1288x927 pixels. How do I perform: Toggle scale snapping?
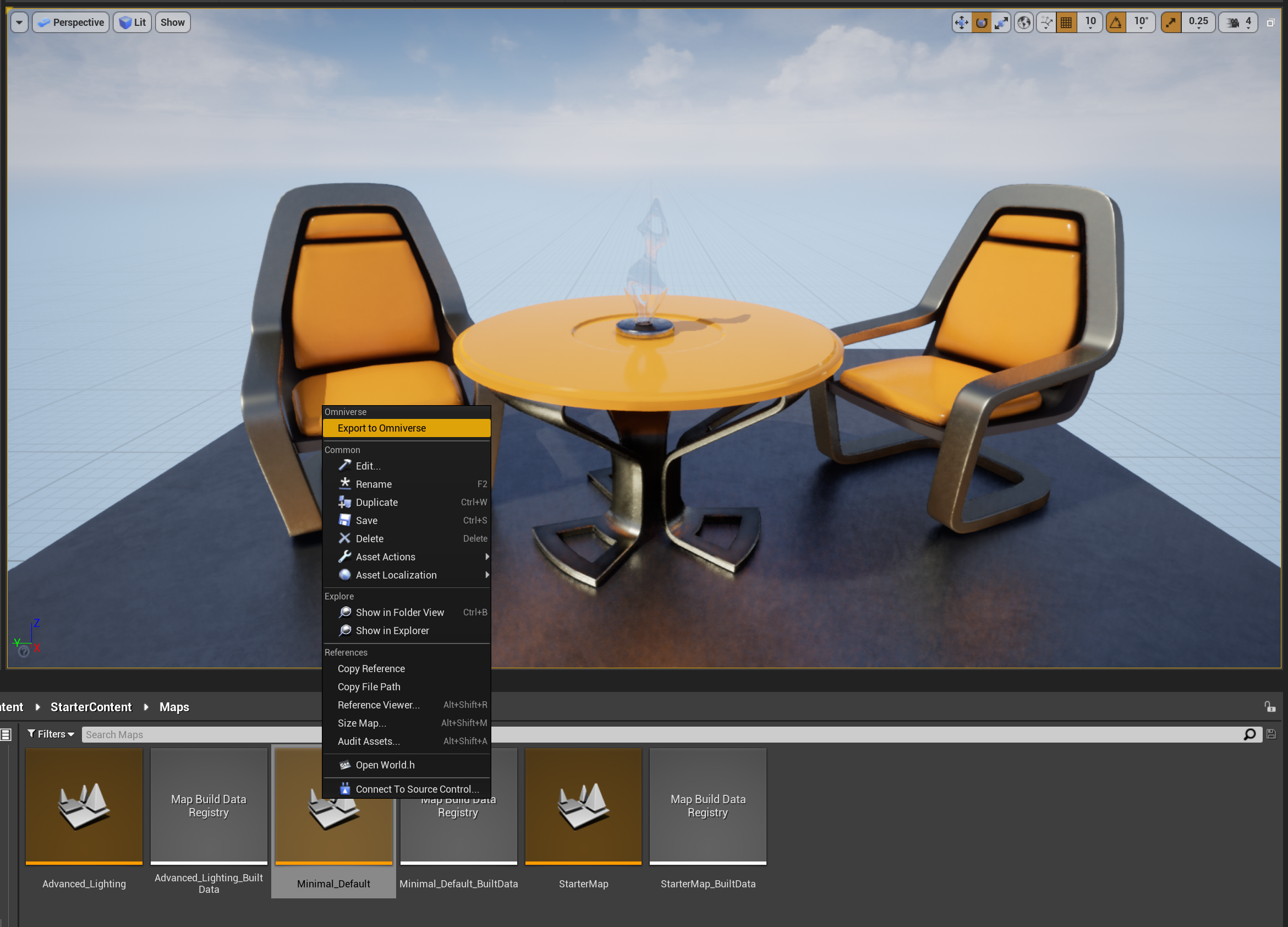1171,23
